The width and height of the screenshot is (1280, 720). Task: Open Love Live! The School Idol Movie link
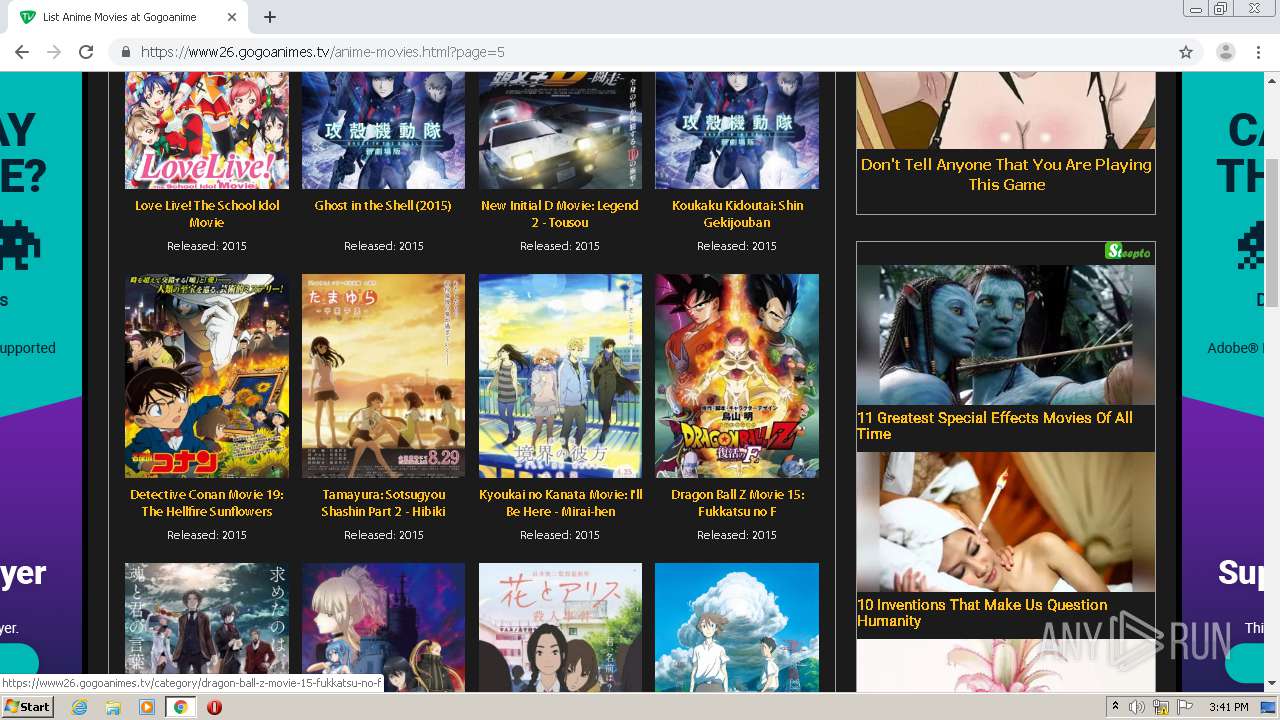(x=207, y=214)
